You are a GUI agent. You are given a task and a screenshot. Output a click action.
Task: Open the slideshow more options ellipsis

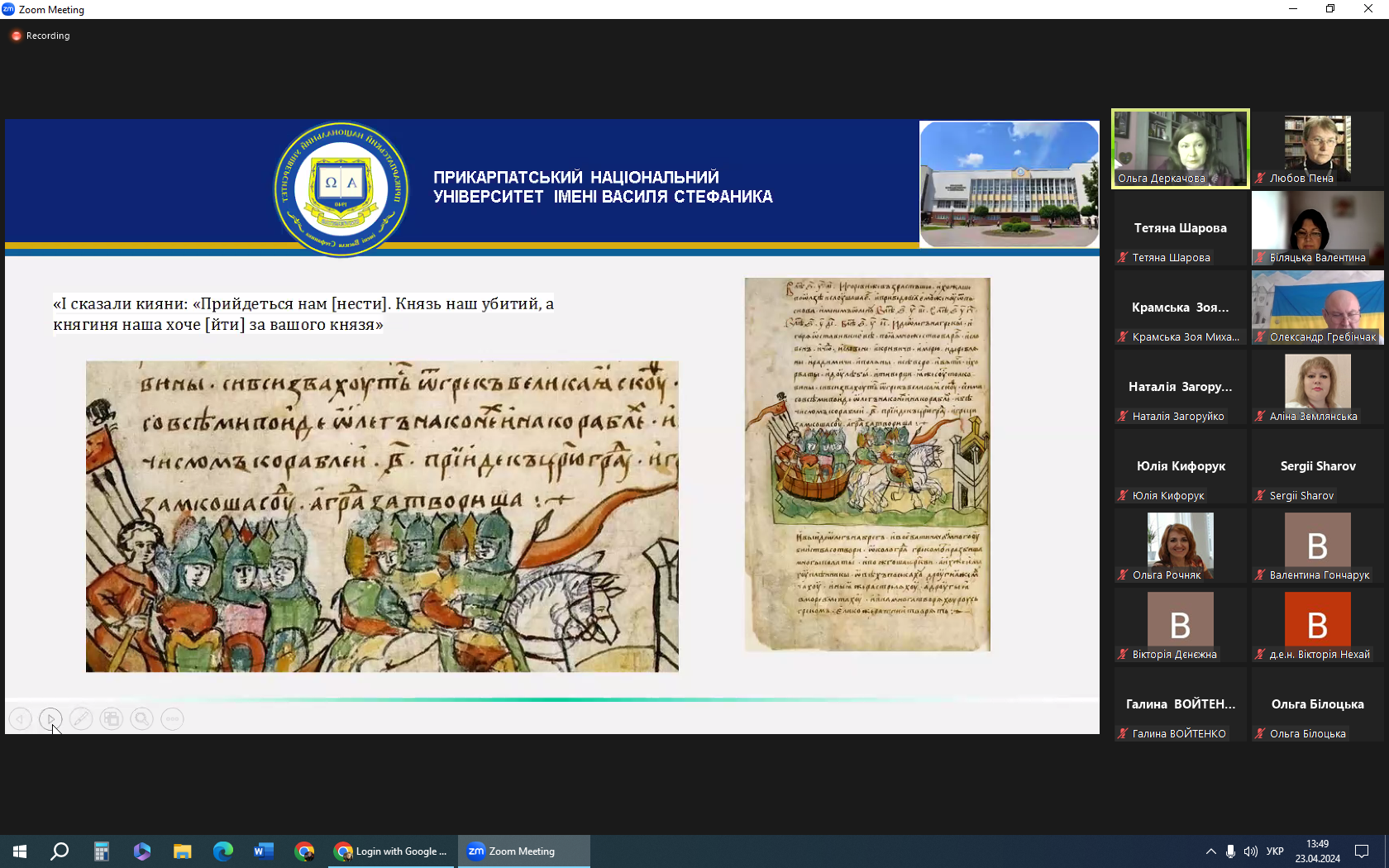[172, 719]
